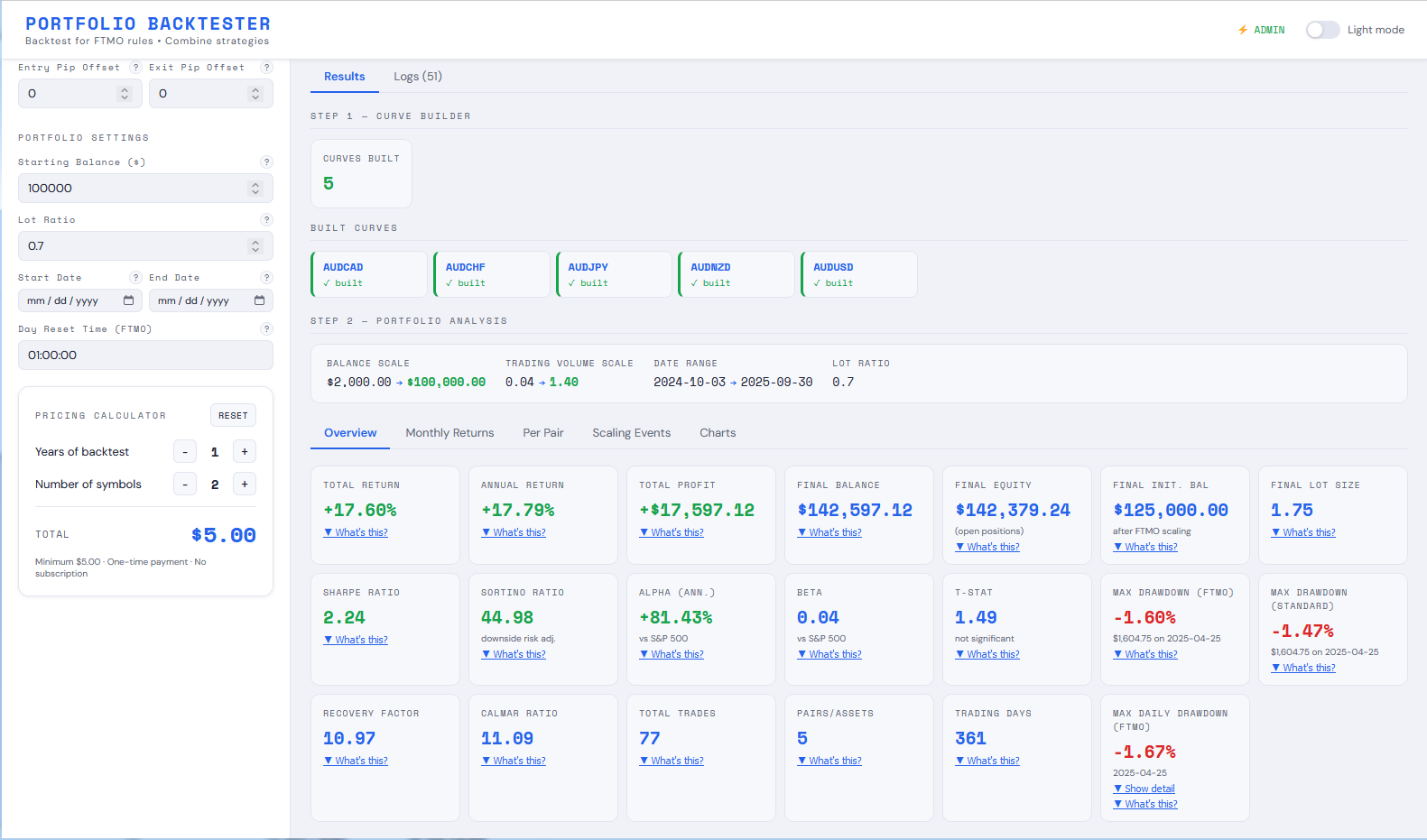Toggle the Light mode switch
The height and width of the screenshot is (840, 1427).
1322,30
